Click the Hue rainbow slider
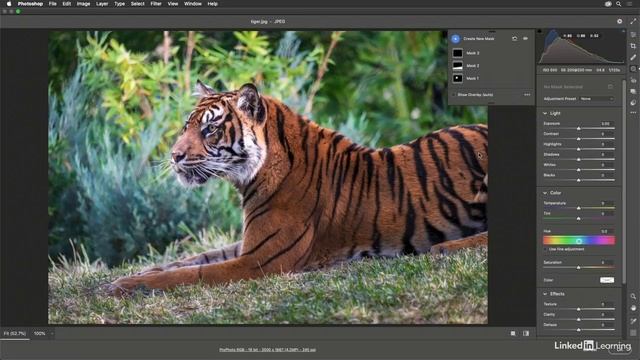Image resolution: width=640 pixels, height=360 pixels. (x=579, y=241)
